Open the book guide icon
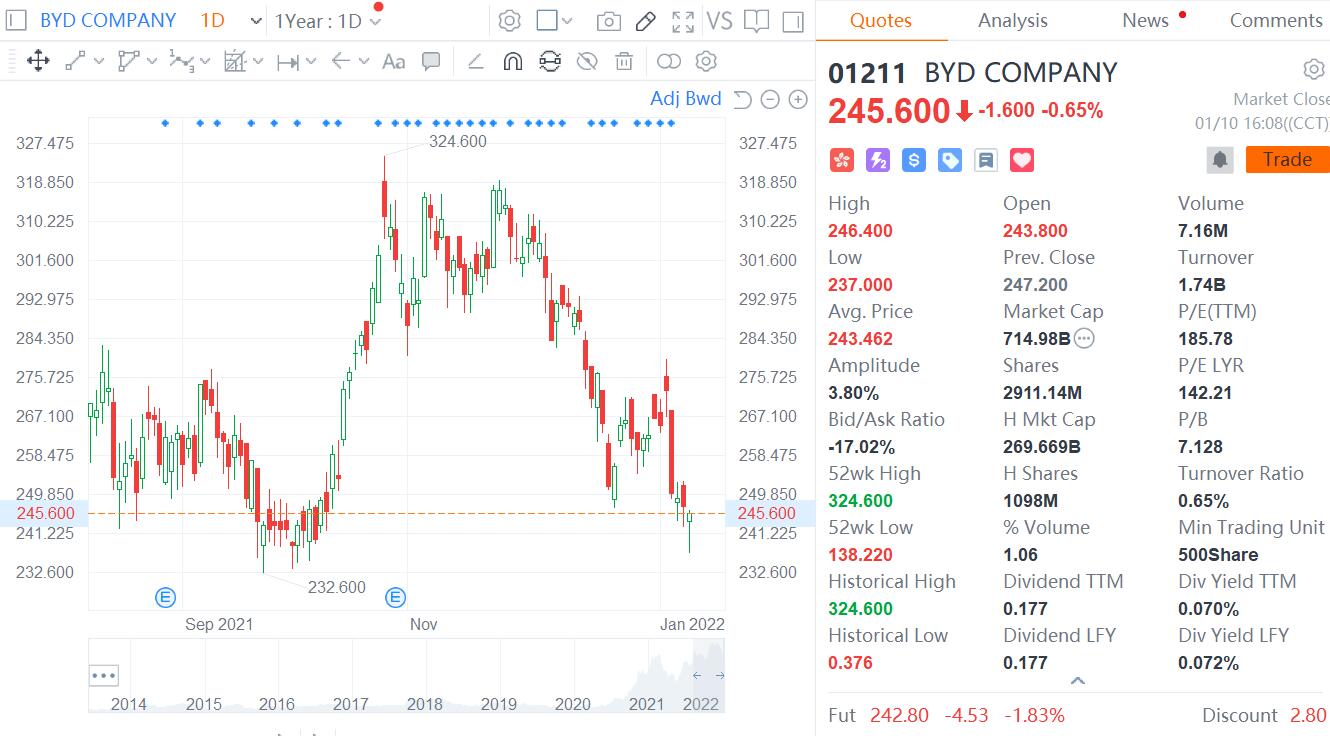Viewport: 1330px width, 736px height. click(x=757, y=21)
